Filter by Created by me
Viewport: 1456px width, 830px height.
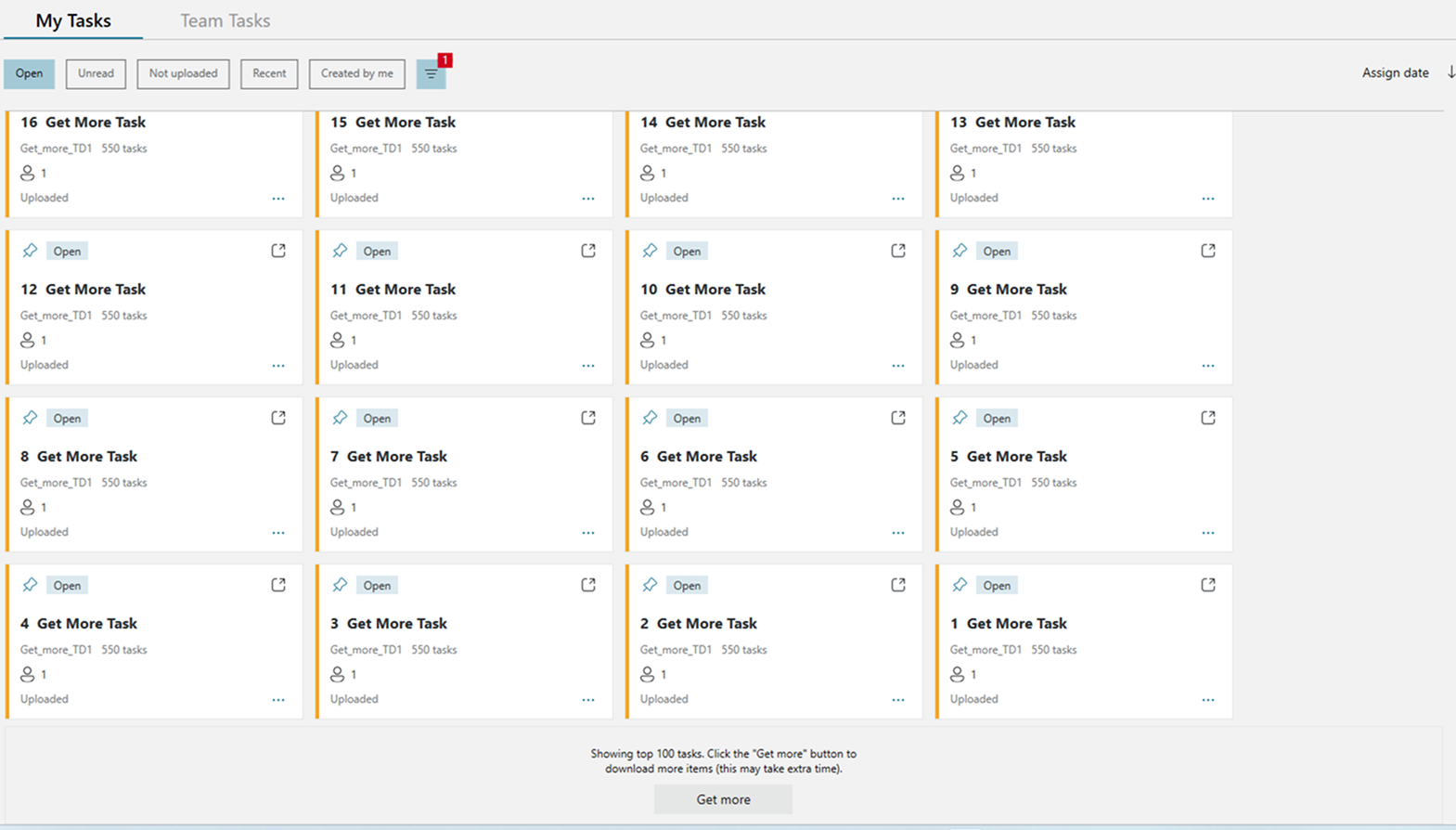click(x=356, y=73)
